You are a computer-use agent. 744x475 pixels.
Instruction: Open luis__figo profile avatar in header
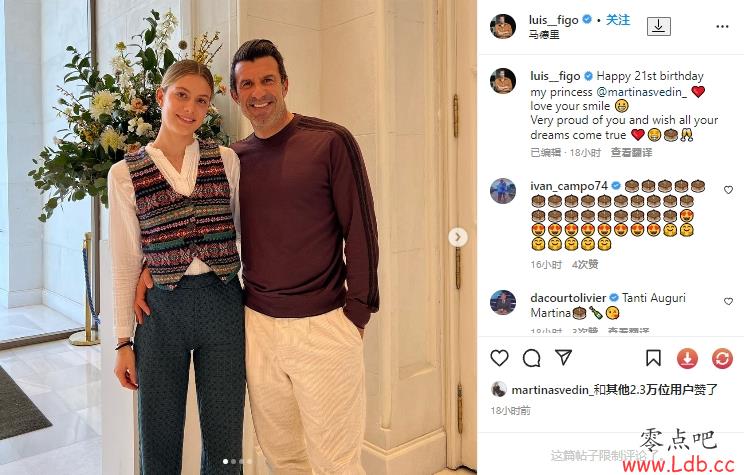[x=503, y=26]
